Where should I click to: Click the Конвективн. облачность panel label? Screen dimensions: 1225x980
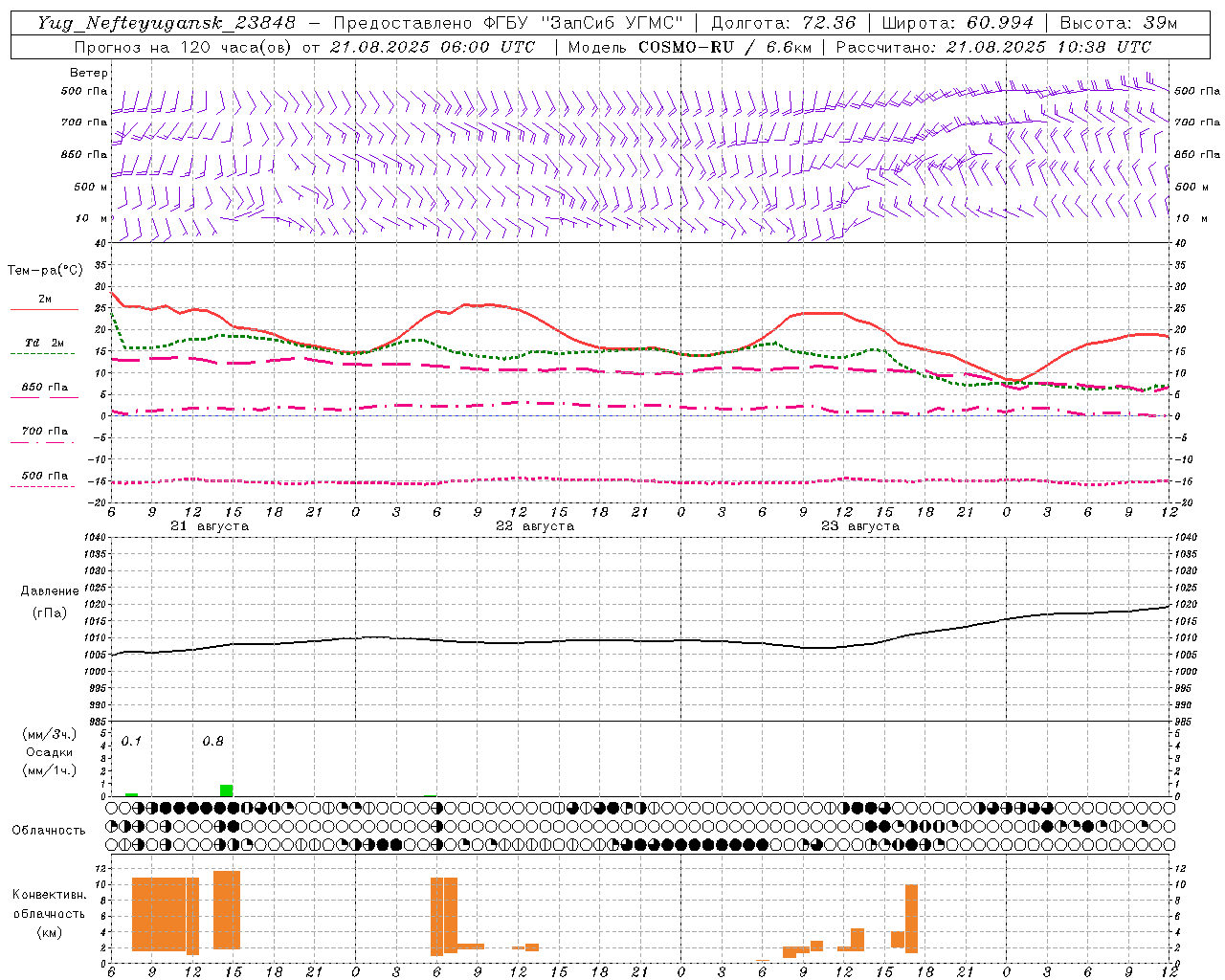coord(49,913)
